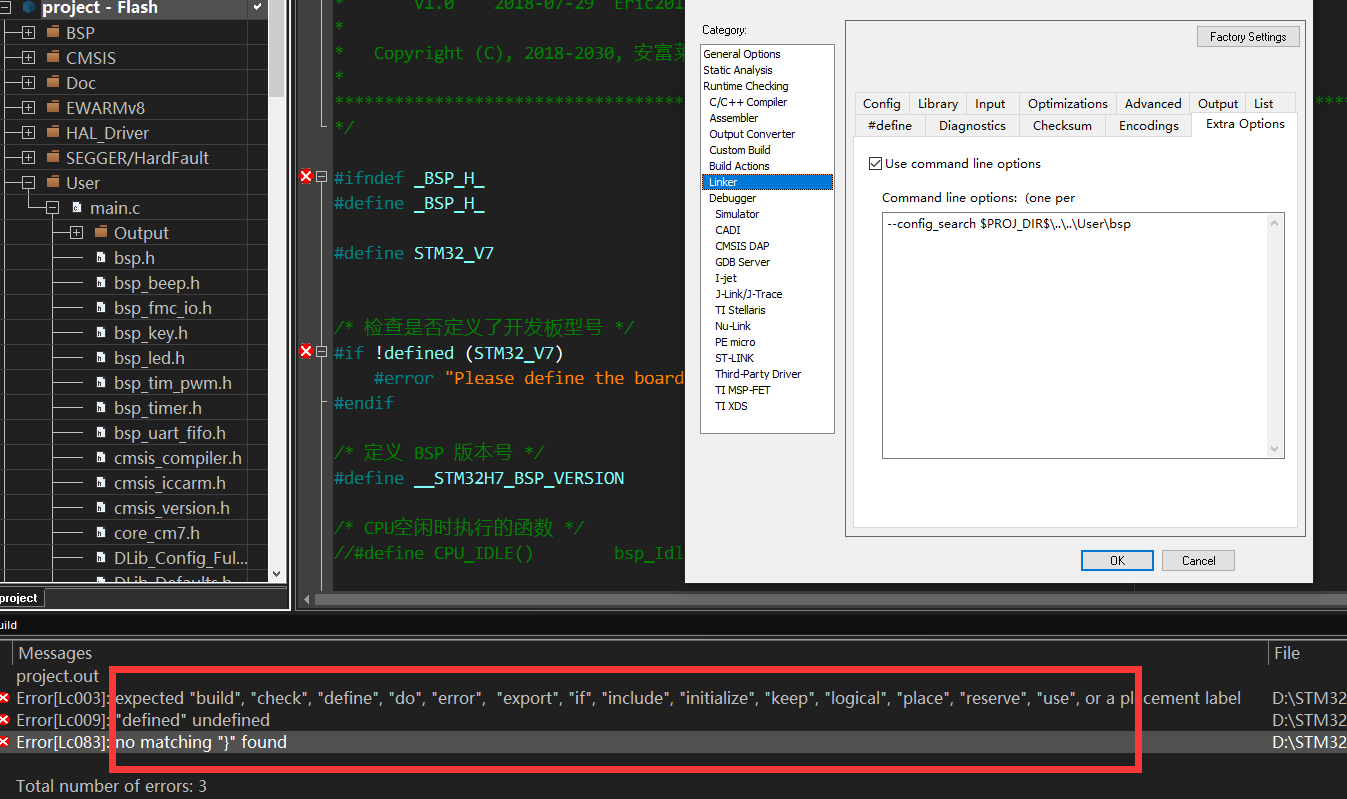Switch to the Checksum tab
Viewport: 1347px width, 799px height.
1062,125
